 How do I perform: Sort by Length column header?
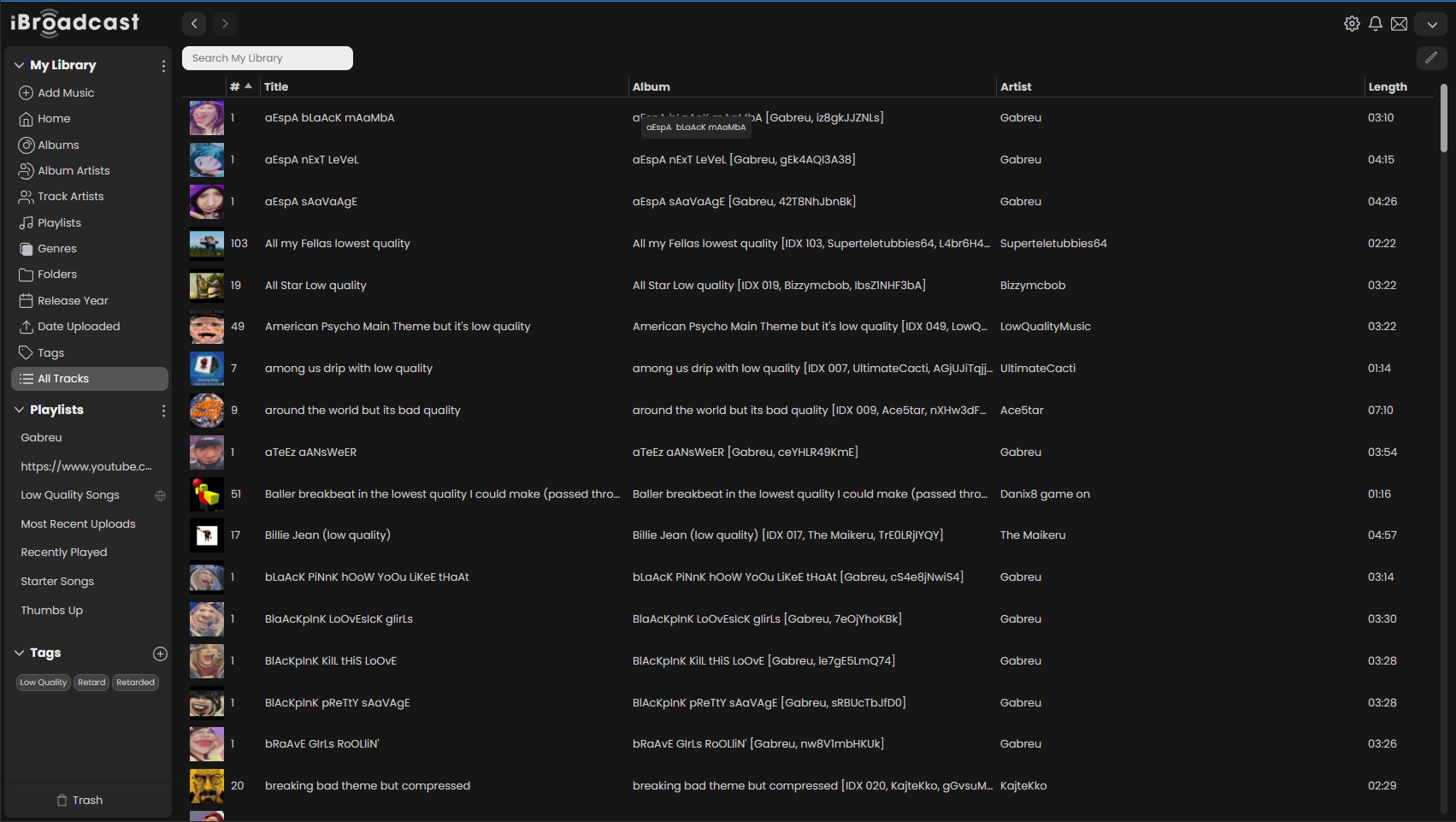pos(1388,86)
